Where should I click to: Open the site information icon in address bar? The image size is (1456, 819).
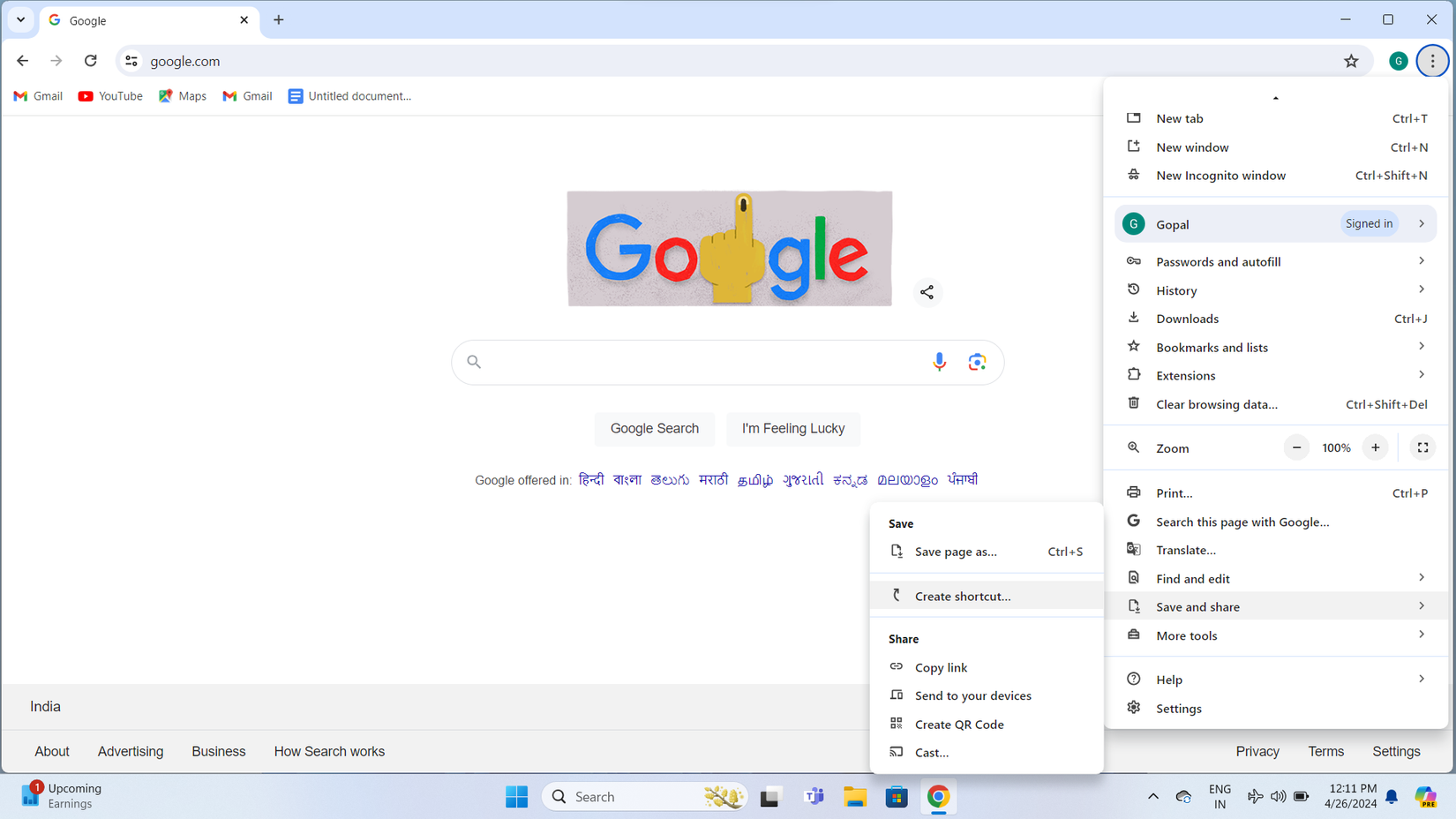[x=131, y=61]
